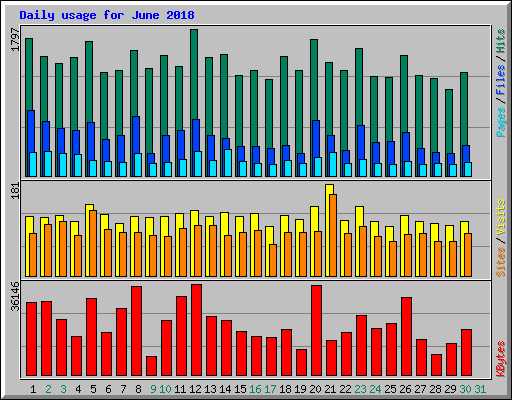Click day label 7 on the axis
512x400 pixels.
[x=123, y=389]
